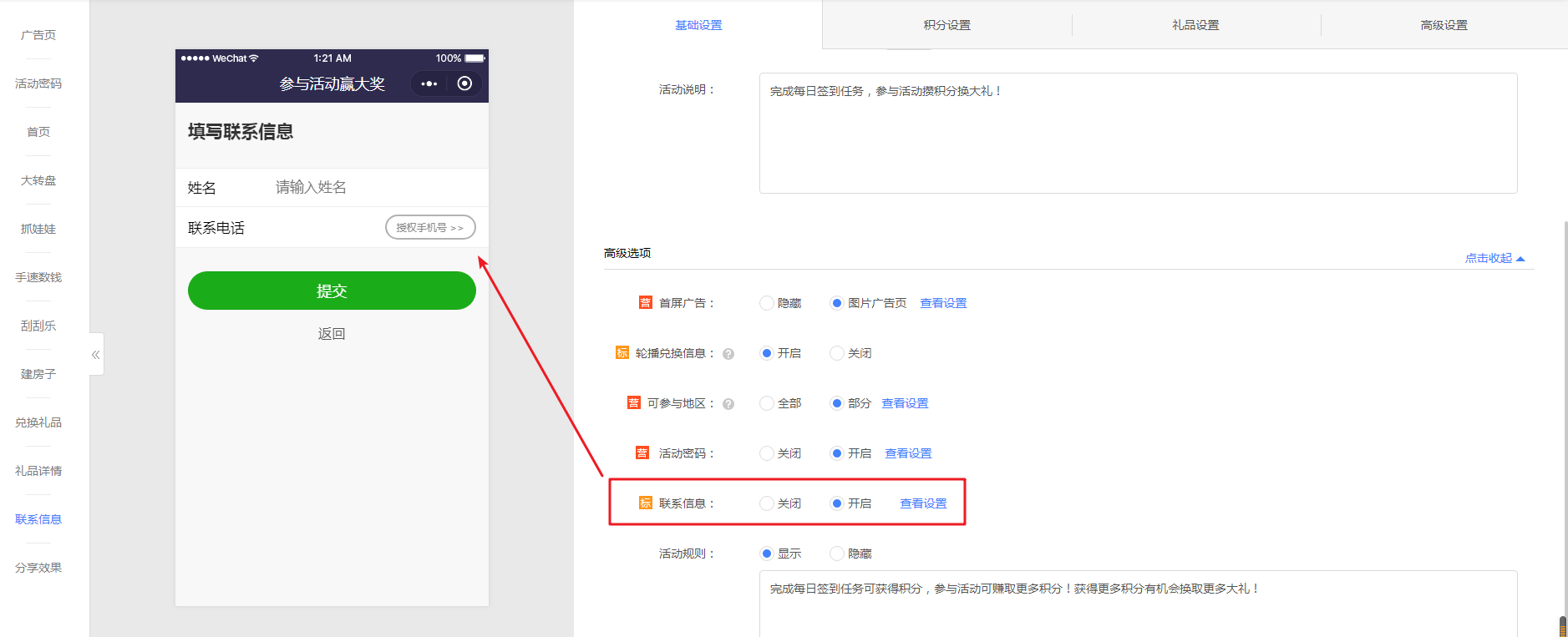Select 隐藏 for 活动规则
This screenshot has height=637, width=1568.
pyautogui.click(x=836, y=554)
